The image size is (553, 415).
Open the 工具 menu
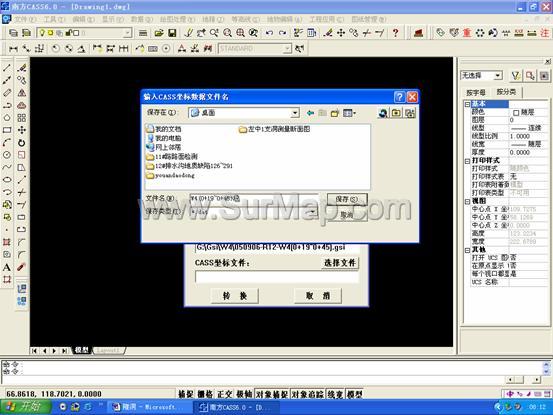(54, 19)
